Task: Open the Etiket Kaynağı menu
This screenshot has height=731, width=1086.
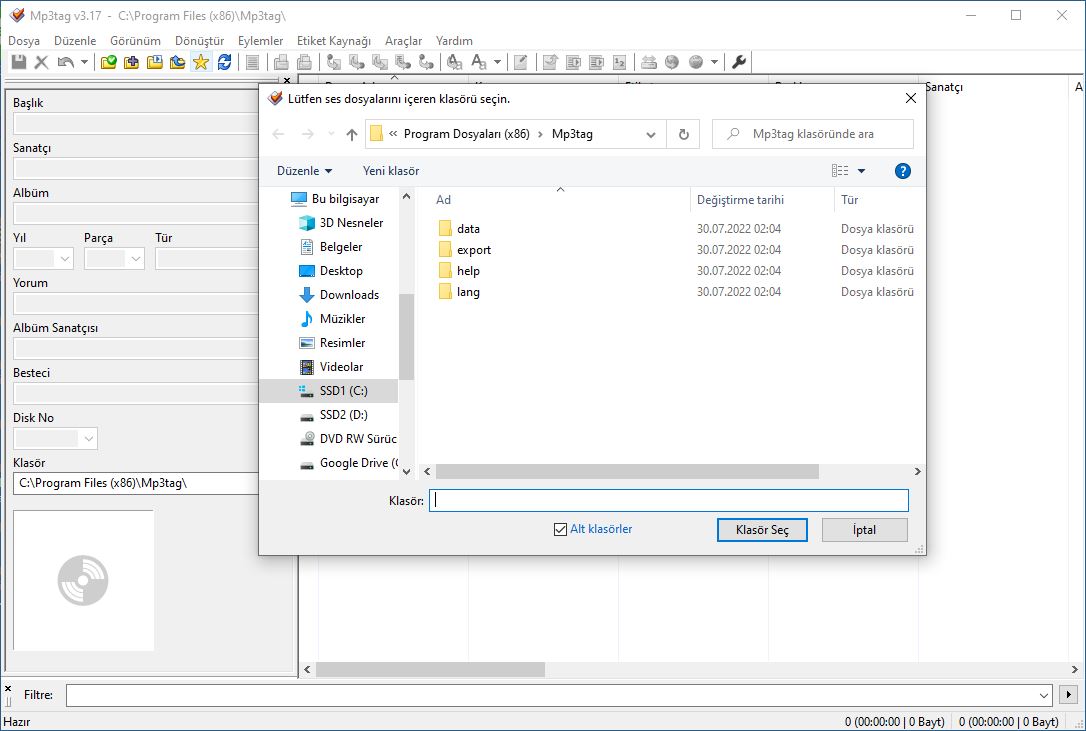Action: click(x=334, y=41)
